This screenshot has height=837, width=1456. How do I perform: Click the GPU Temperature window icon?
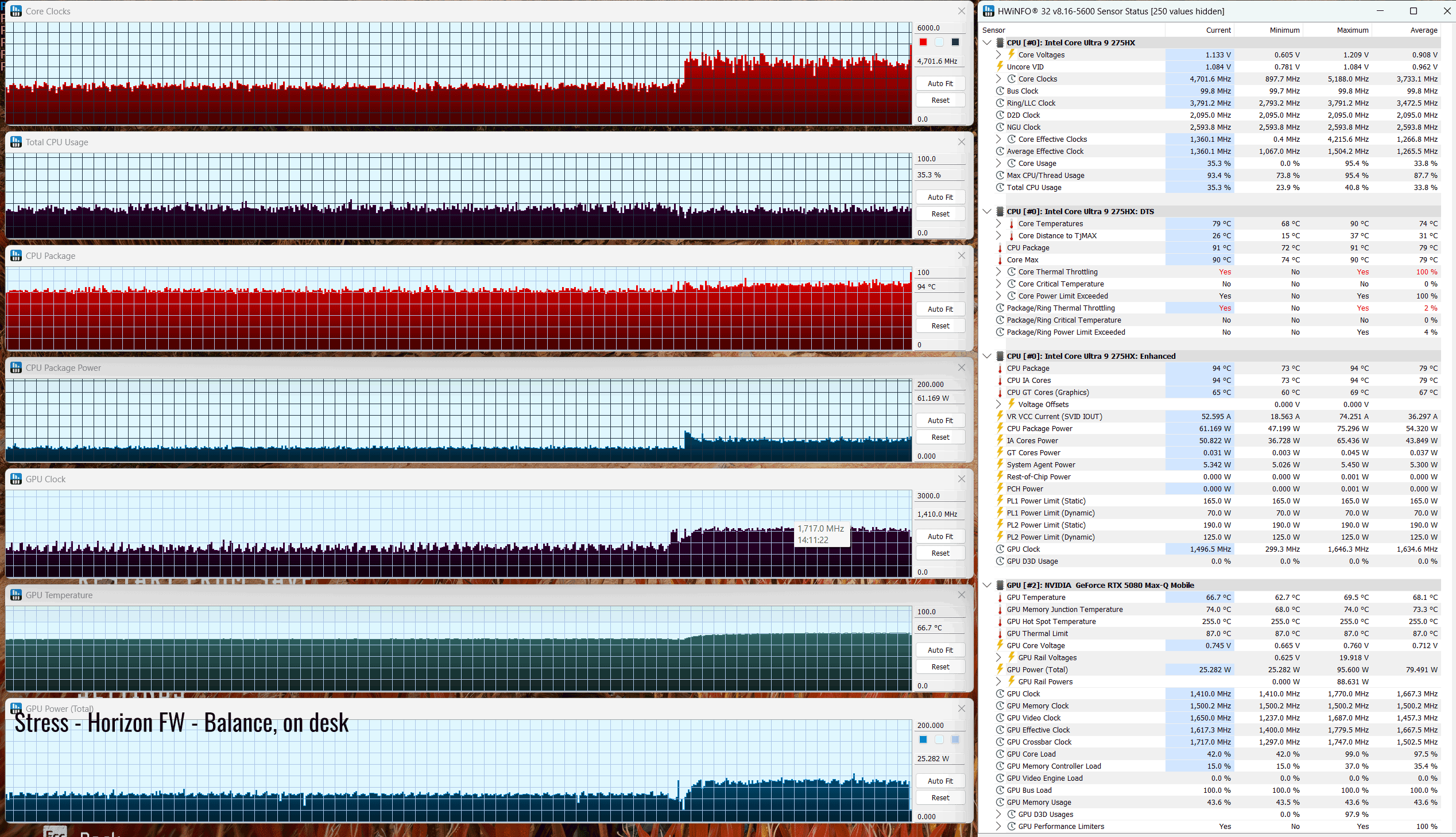pyautogui.click(x=16, y=595)
